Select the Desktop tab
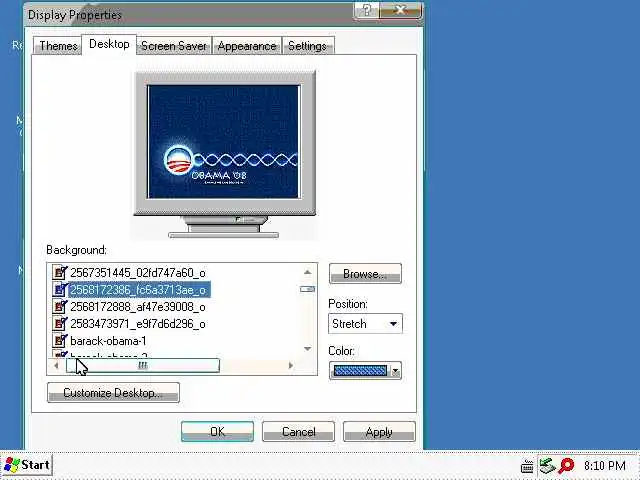The image size is (640, 480). click(109, 44)
